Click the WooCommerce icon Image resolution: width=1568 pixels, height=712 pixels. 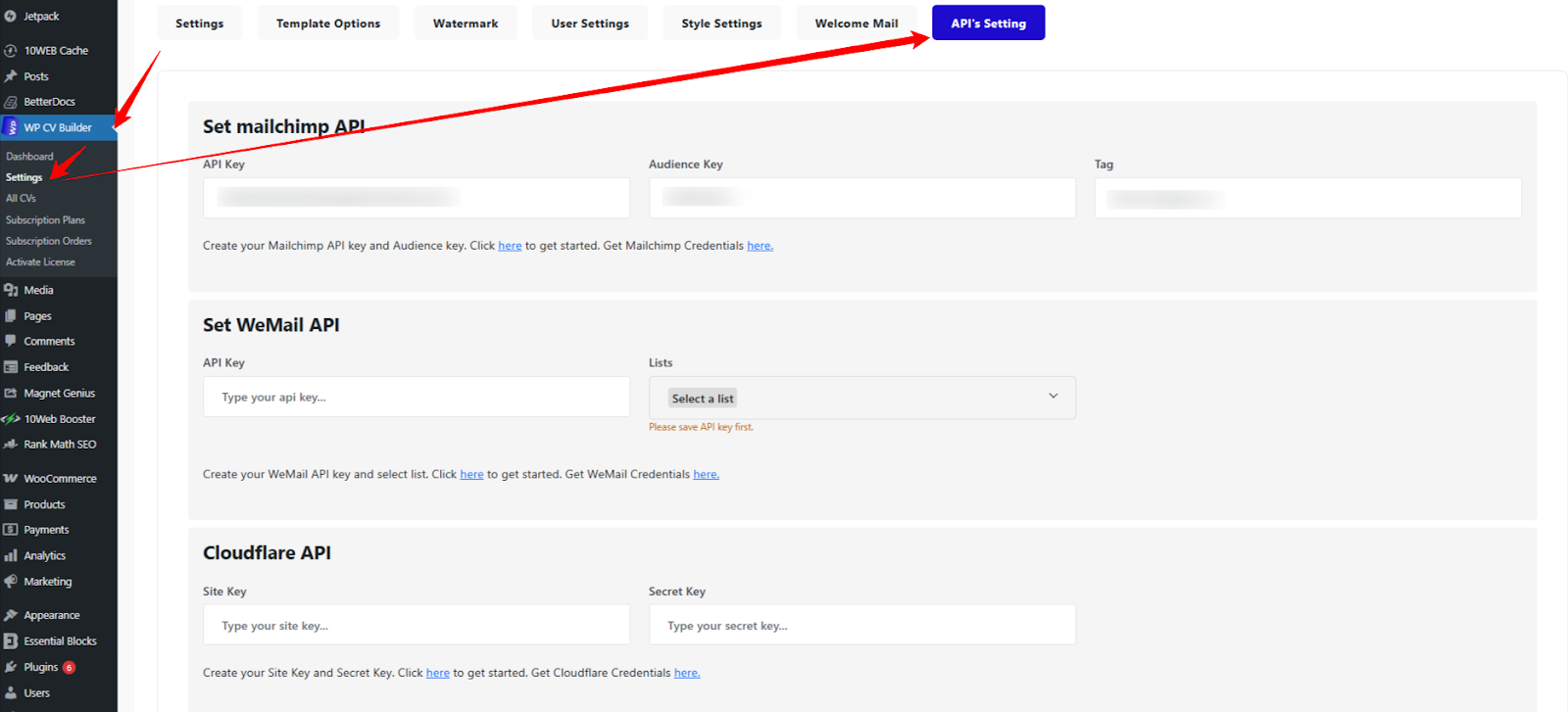[x=11, y=479]
